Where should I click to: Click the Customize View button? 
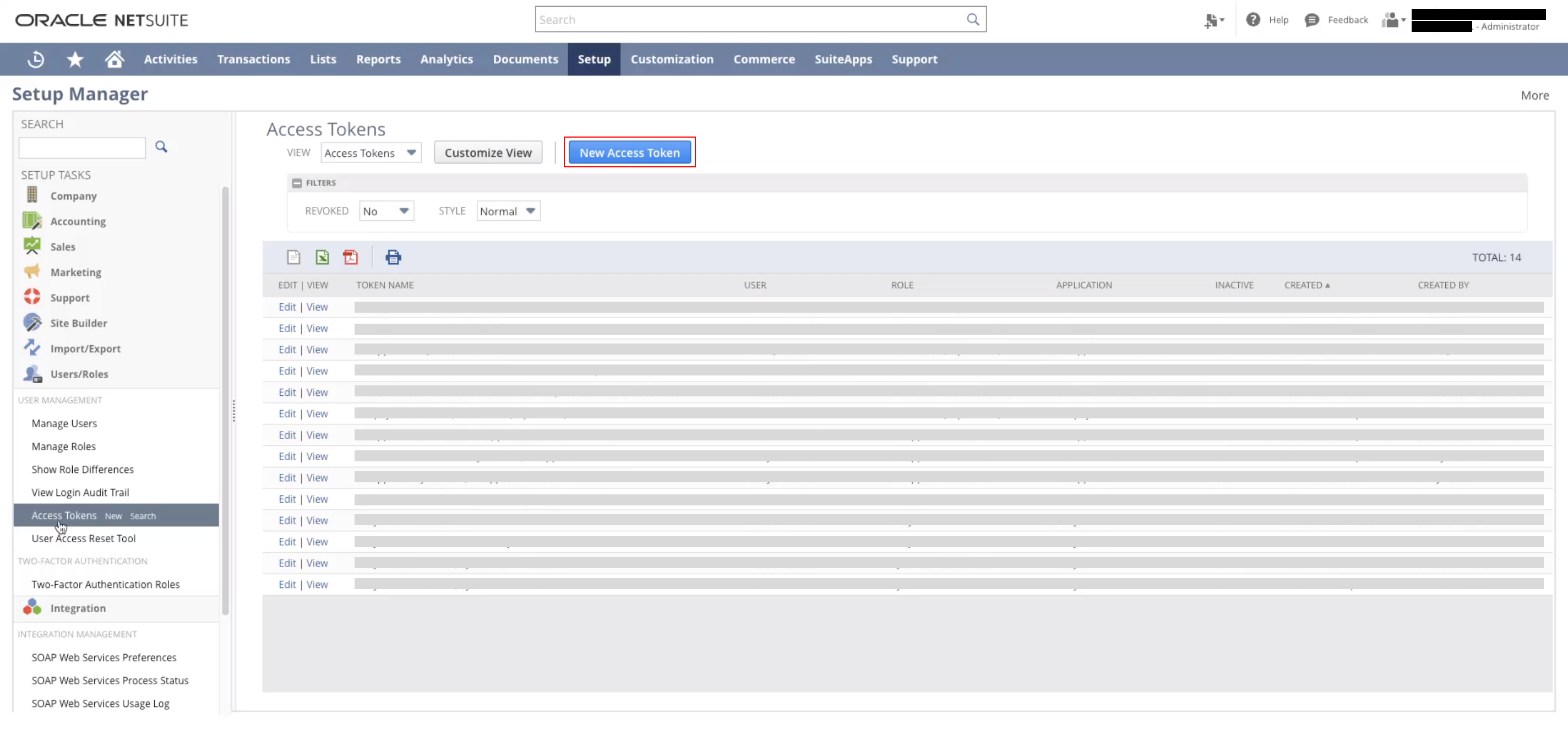click(x=488, y=153)
